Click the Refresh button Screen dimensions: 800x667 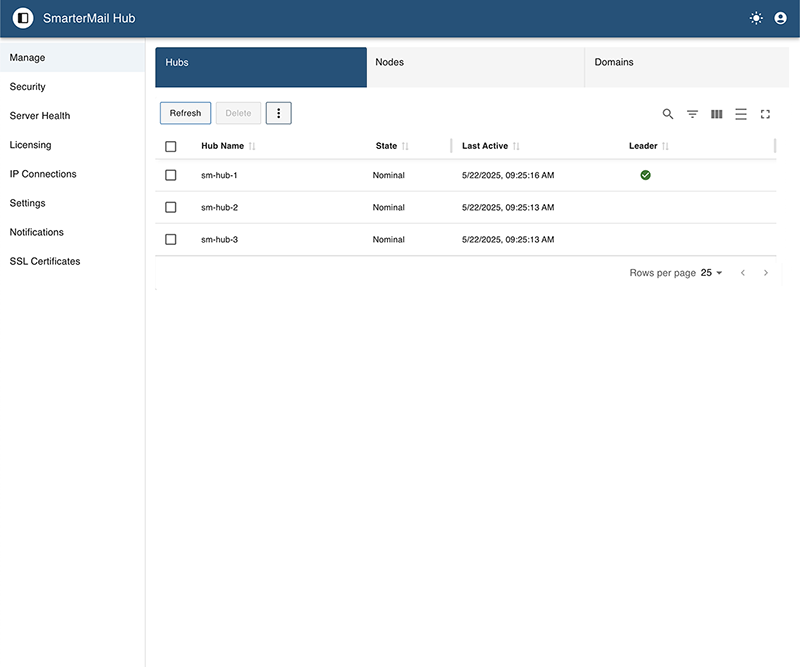185,113
